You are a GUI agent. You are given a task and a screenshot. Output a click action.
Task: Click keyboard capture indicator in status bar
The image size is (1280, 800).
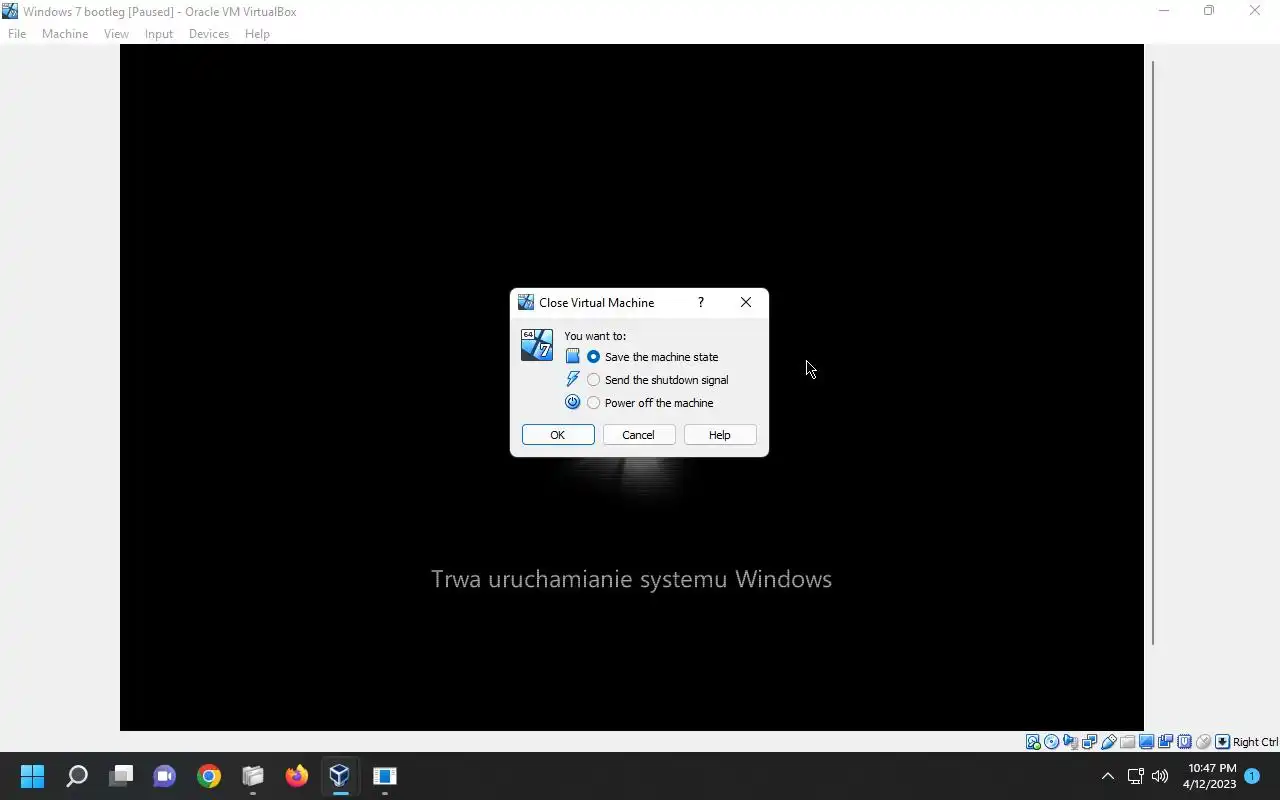(x=1222, y=742)
